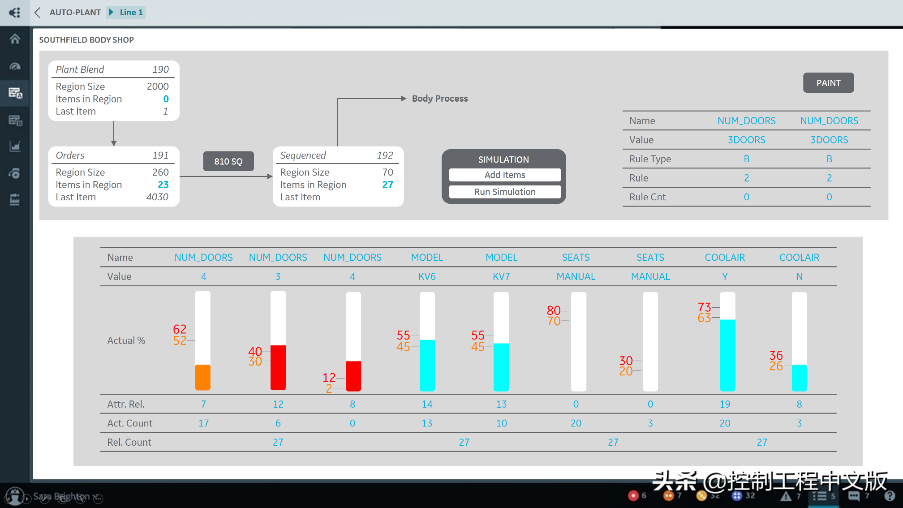Open the bar chart trends sidebar icon

14,146
